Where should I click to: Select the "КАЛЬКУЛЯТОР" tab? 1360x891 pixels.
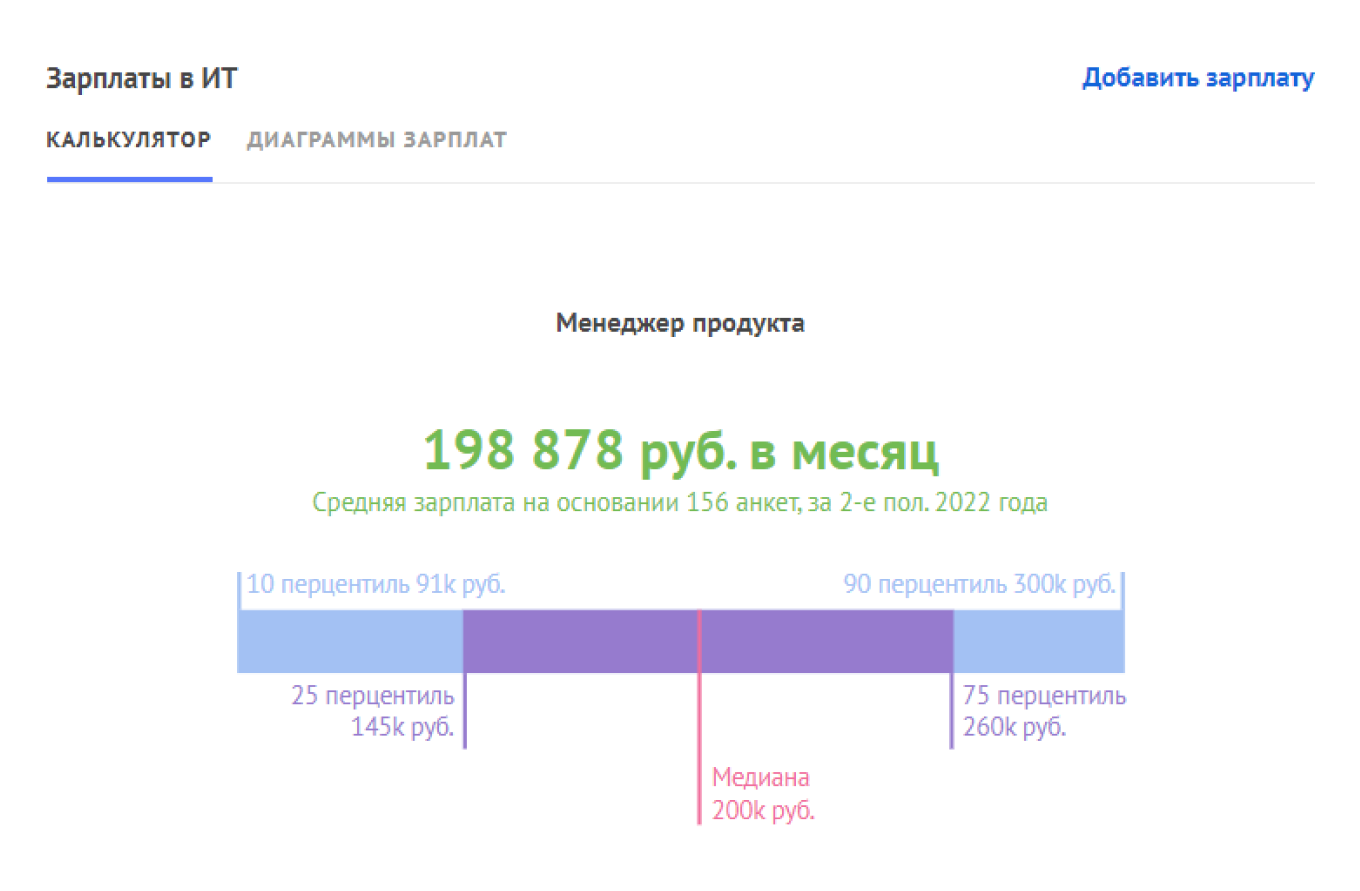[x=128, y=140]
